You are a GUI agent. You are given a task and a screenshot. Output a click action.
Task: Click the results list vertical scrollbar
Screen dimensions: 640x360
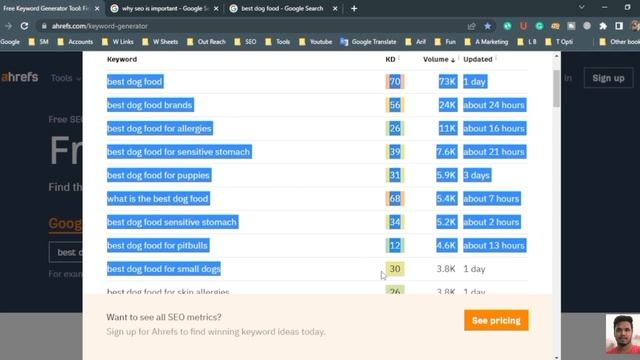[556, 89]
